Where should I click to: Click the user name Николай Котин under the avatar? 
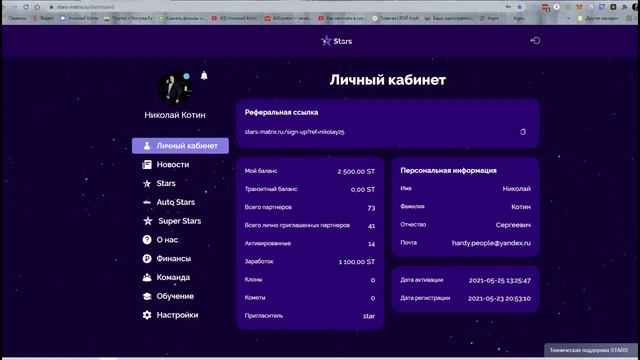click(175, 115)
